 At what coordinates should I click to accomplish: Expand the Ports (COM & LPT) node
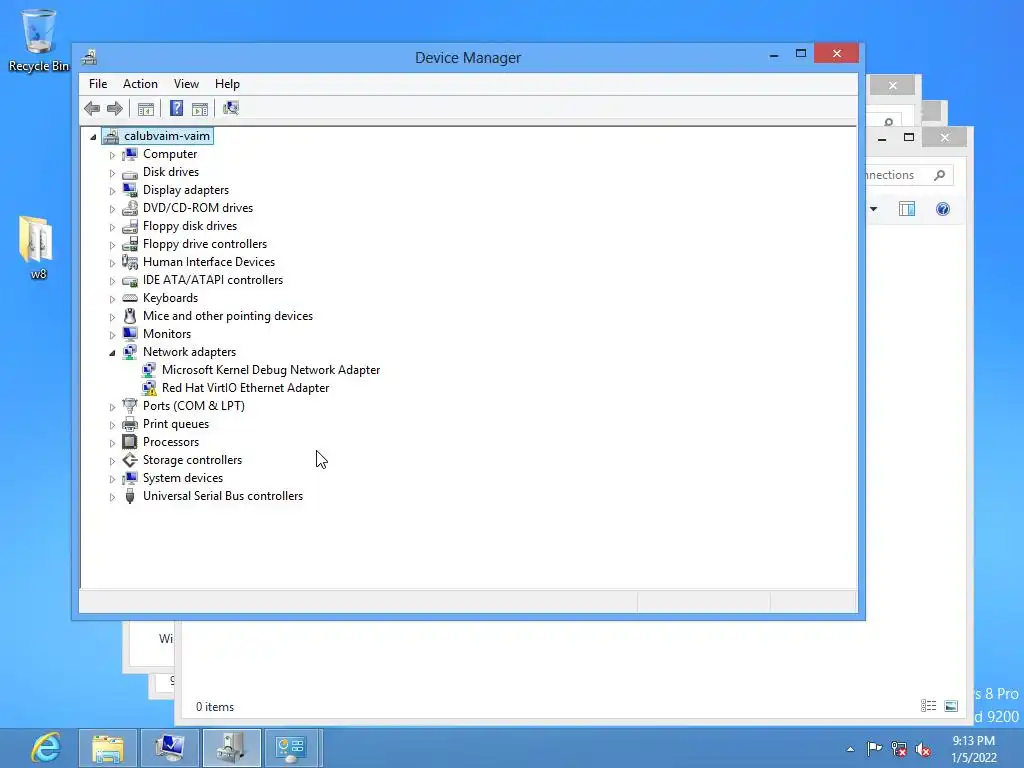pyautogui.click(x=112, y=407)
